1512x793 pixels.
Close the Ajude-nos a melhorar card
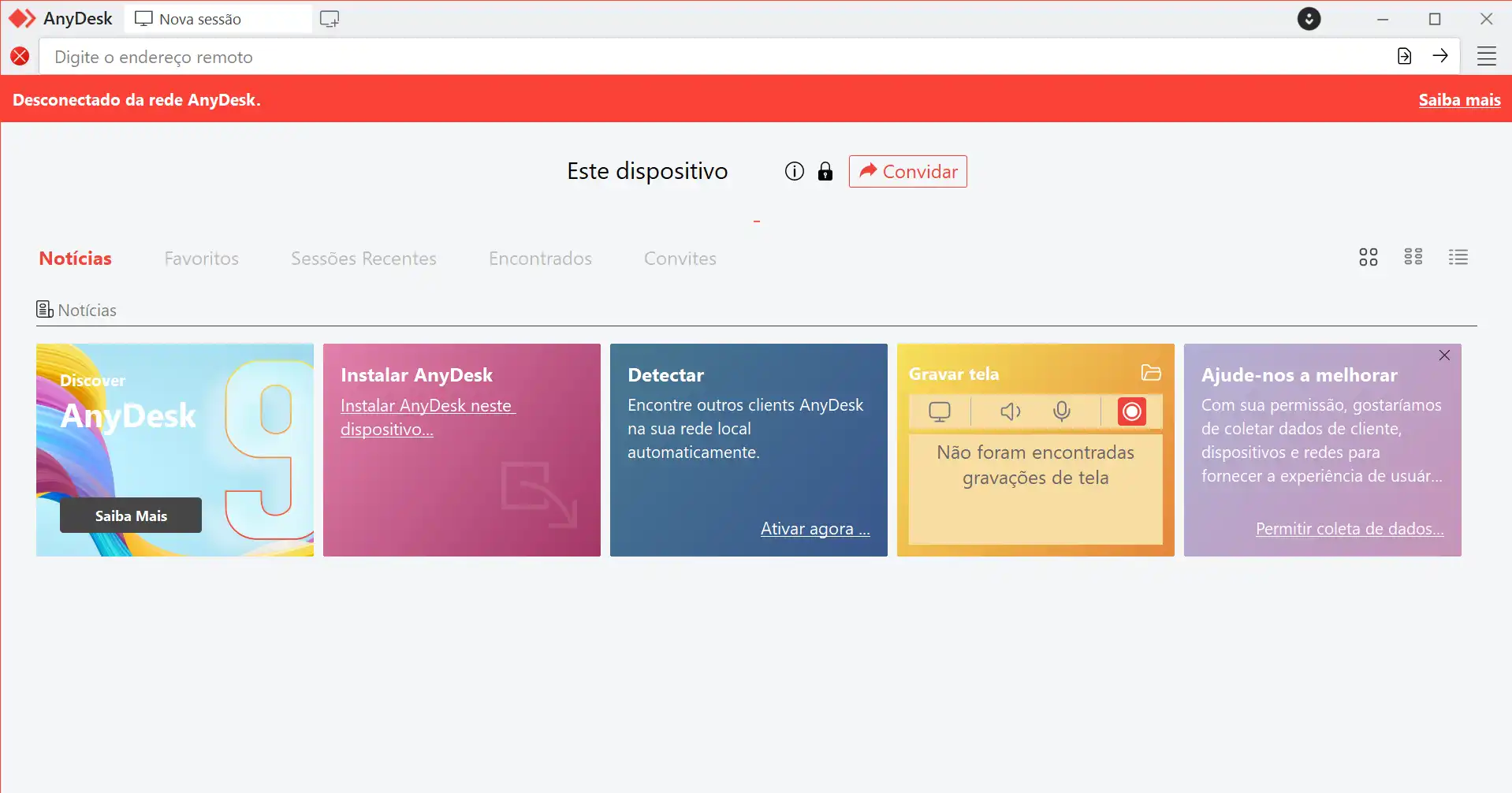click(1444, 356)
